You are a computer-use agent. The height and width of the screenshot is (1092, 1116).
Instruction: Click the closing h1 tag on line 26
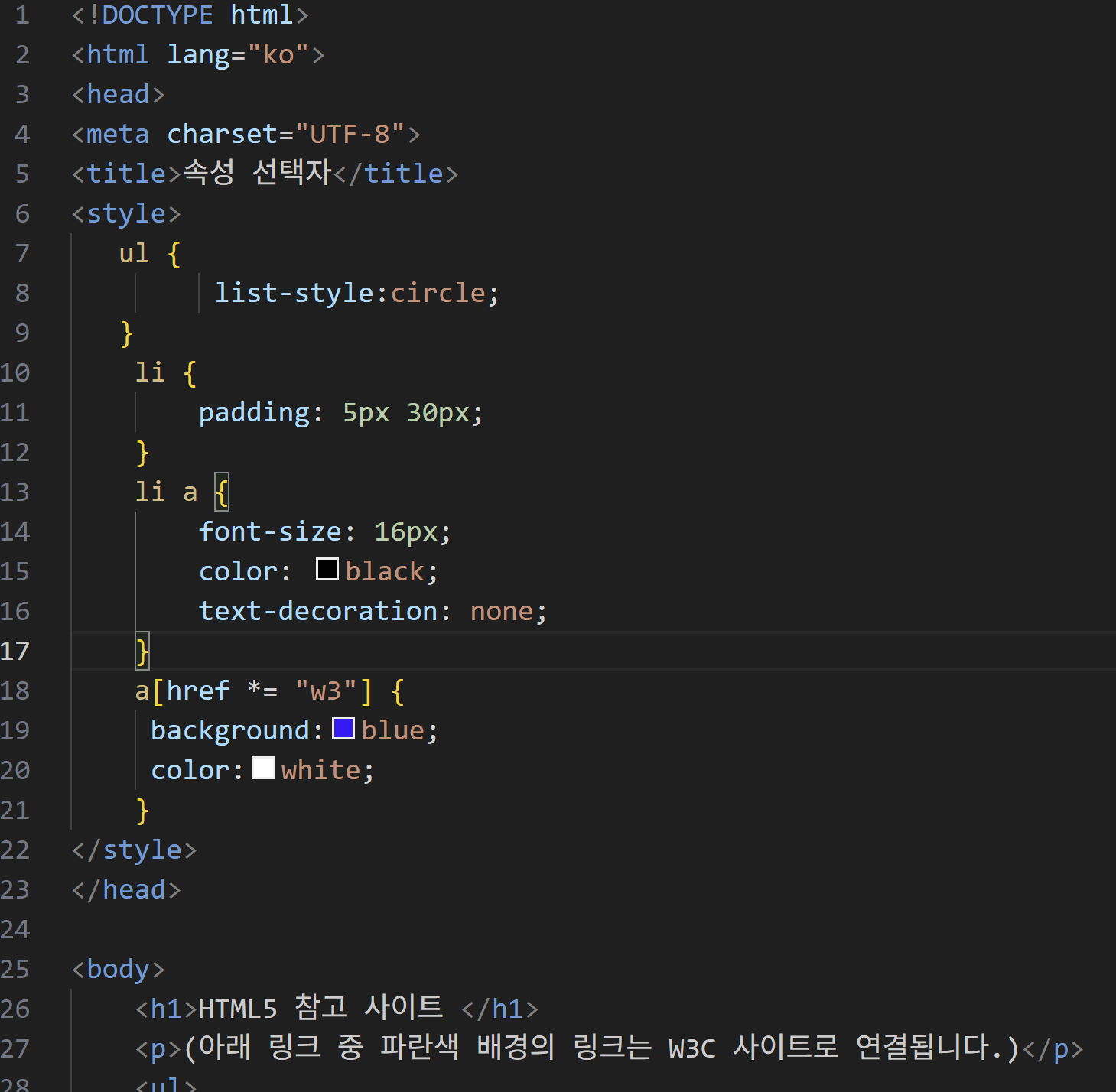500,1009
